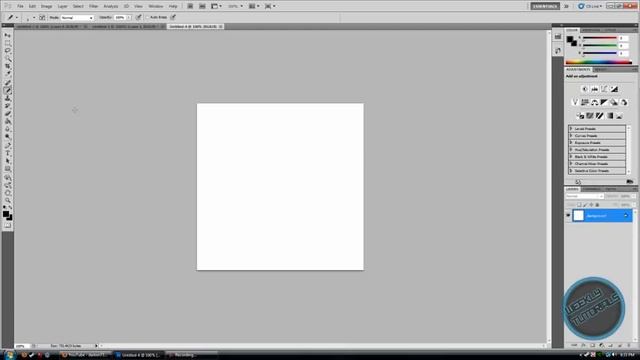Add a Curves adjustment
The width and height of the screenshot is (640, 360).
(x=604, y=89)
